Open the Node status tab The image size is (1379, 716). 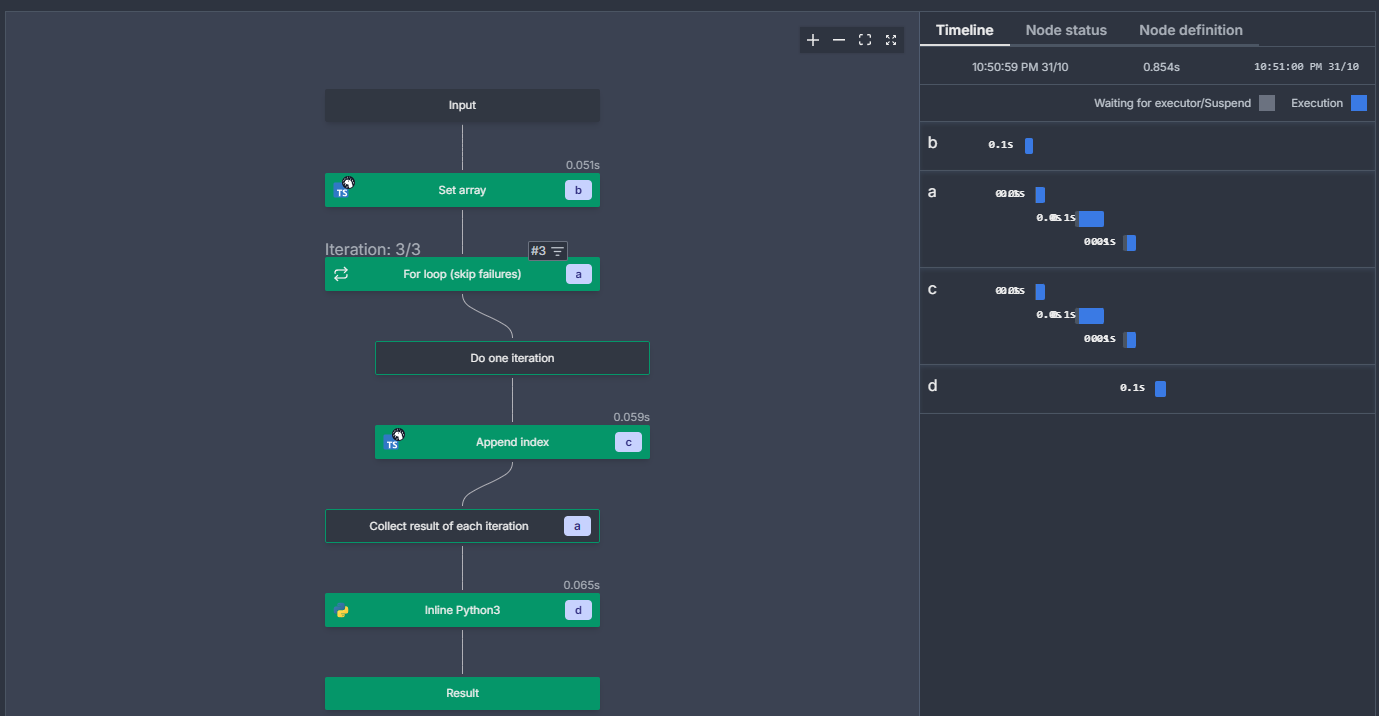[1066, 30]
